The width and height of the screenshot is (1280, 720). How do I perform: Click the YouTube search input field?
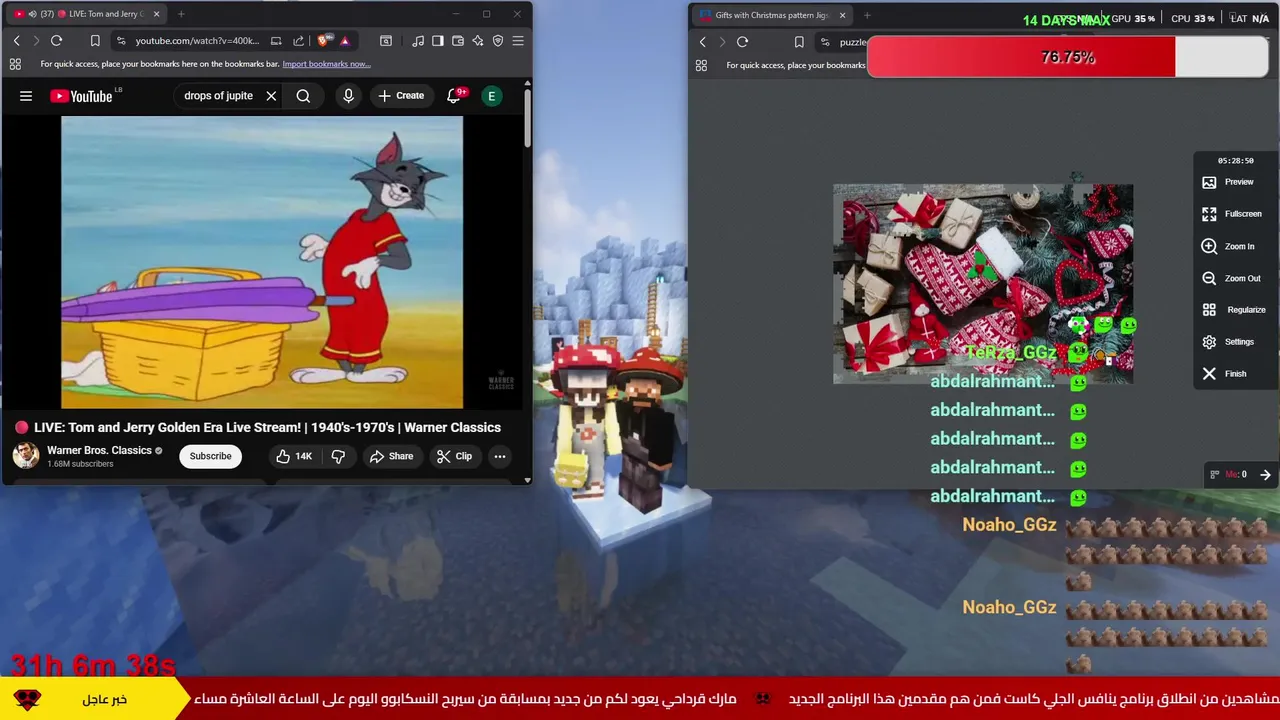coord(219,96)
